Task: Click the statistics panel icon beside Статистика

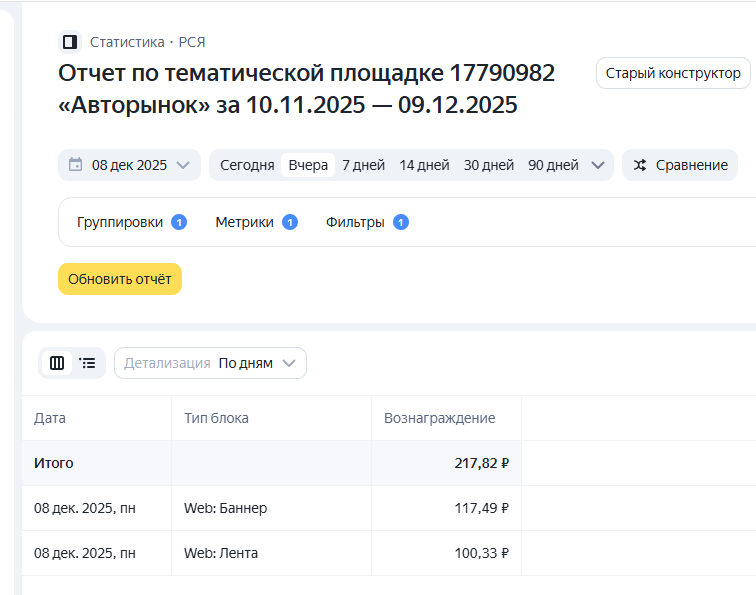Action: click(70, 42)
